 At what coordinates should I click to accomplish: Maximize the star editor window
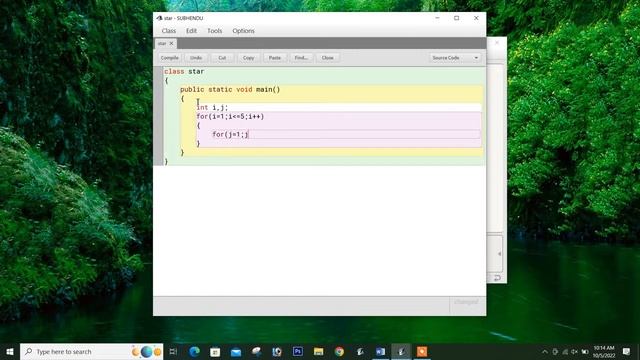click(x=457, y=18)
